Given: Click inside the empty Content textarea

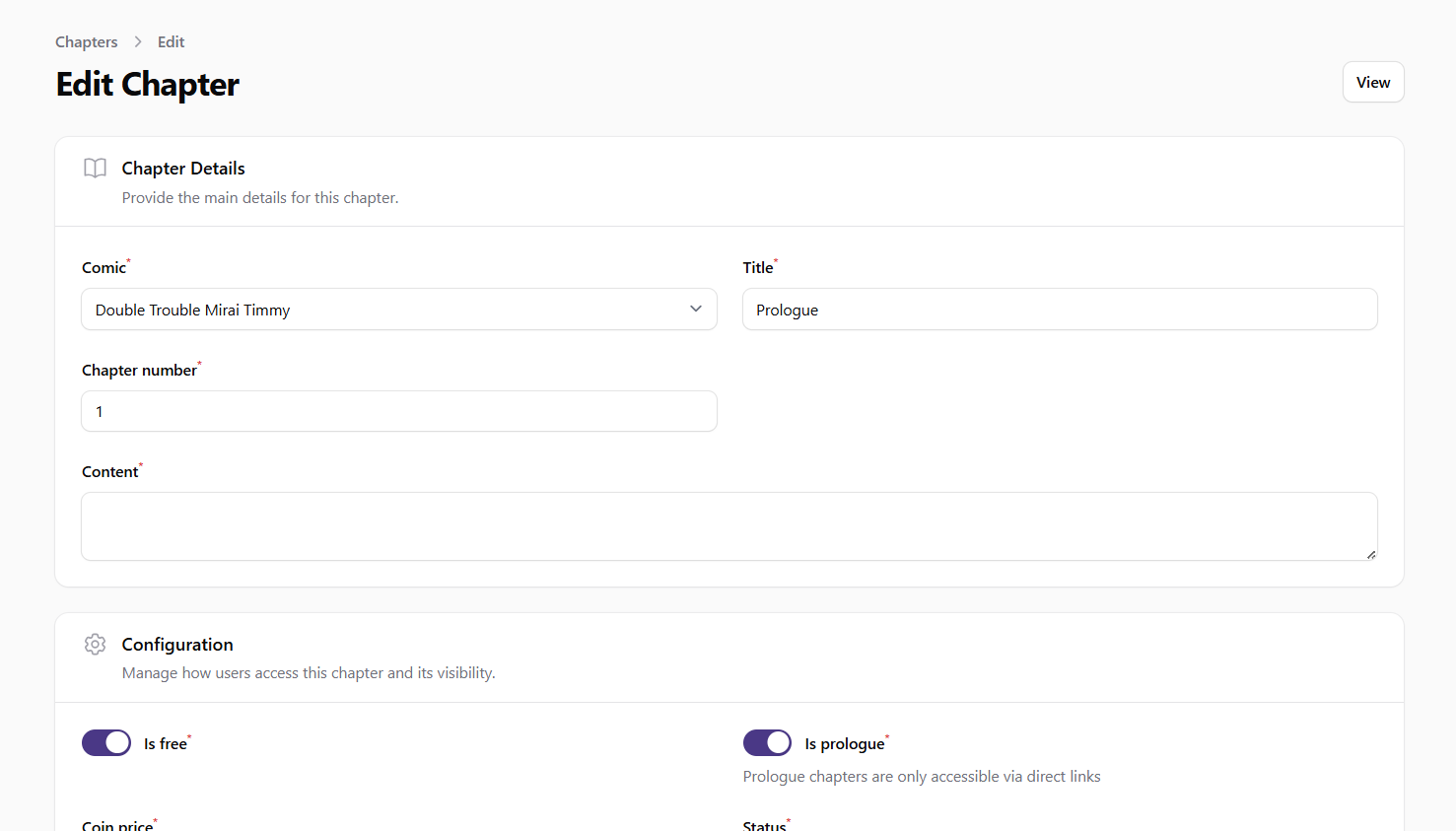Looking at the screenshot, I should (728, 526).
